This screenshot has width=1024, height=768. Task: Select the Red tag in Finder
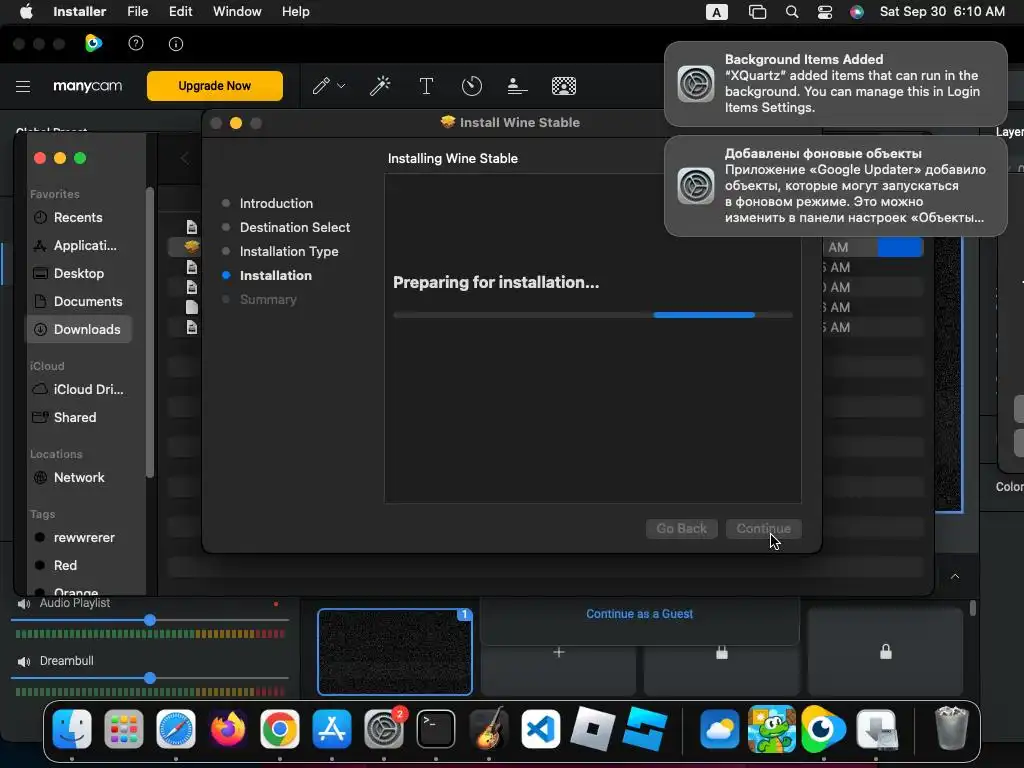click(x=78, y=566)
